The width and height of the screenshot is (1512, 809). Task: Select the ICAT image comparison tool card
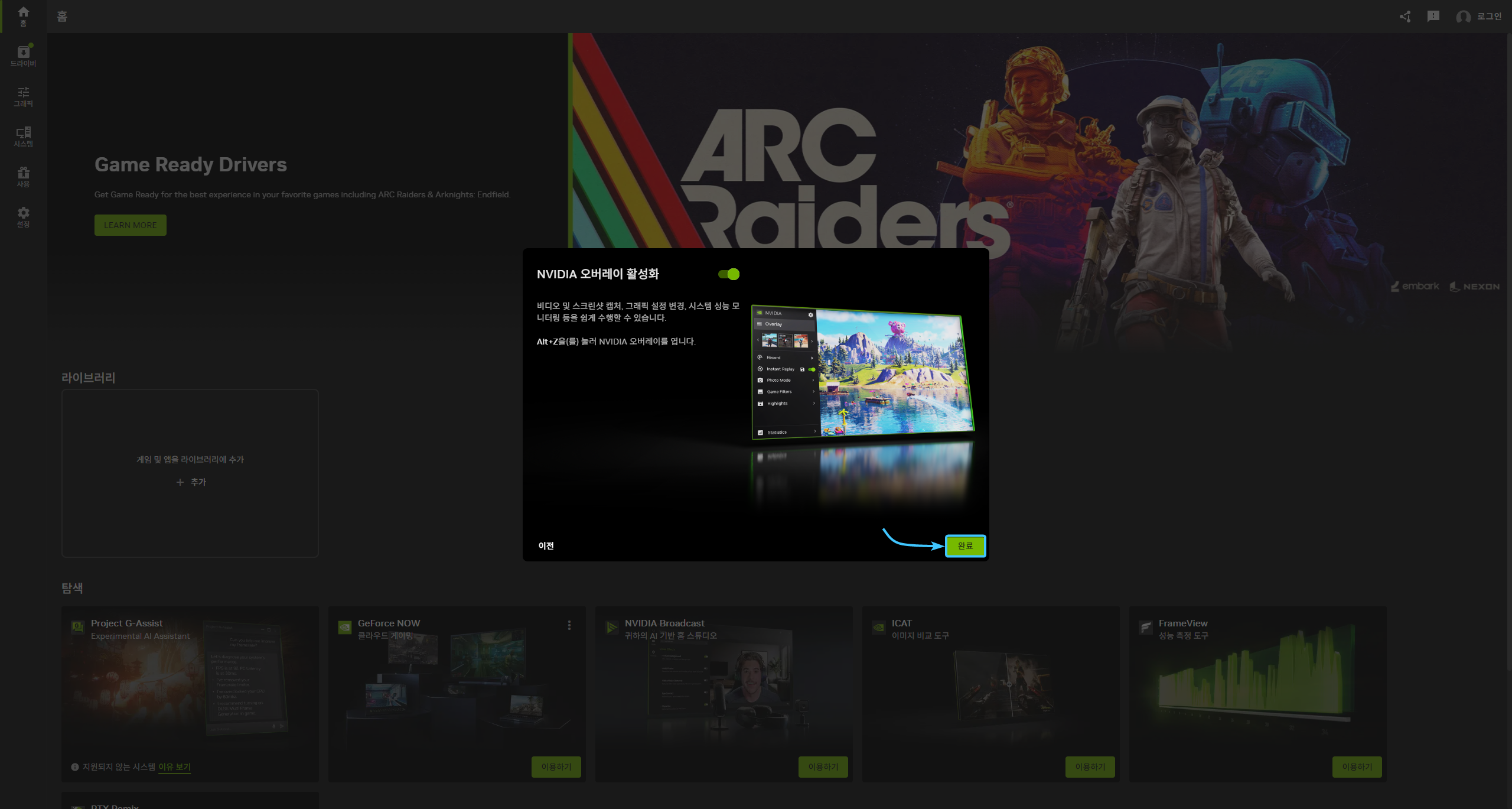[990, 685]
